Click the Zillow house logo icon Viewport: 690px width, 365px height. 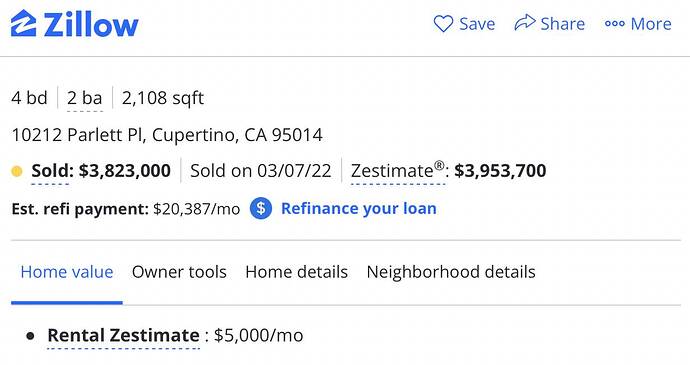(x=23, y=23)
